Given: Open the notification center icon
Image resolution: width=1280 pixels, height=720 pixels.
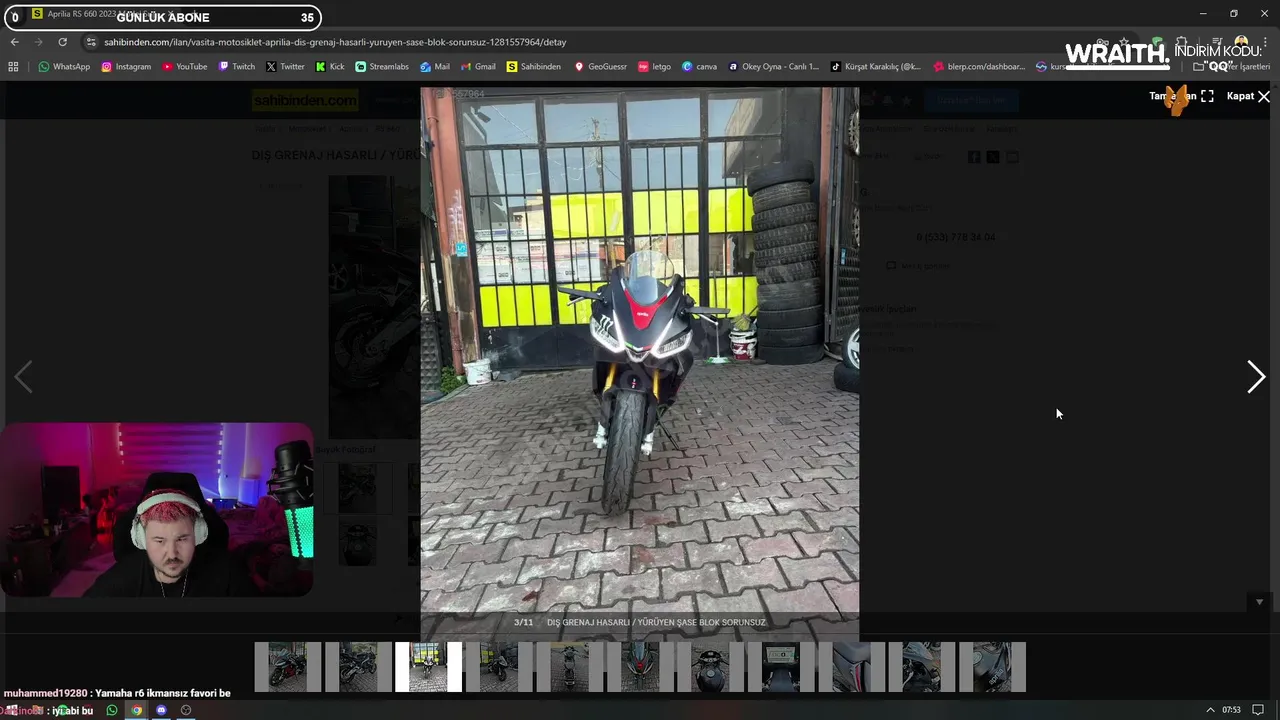Looking at the screenshot, I should [x=1258, y=710].
